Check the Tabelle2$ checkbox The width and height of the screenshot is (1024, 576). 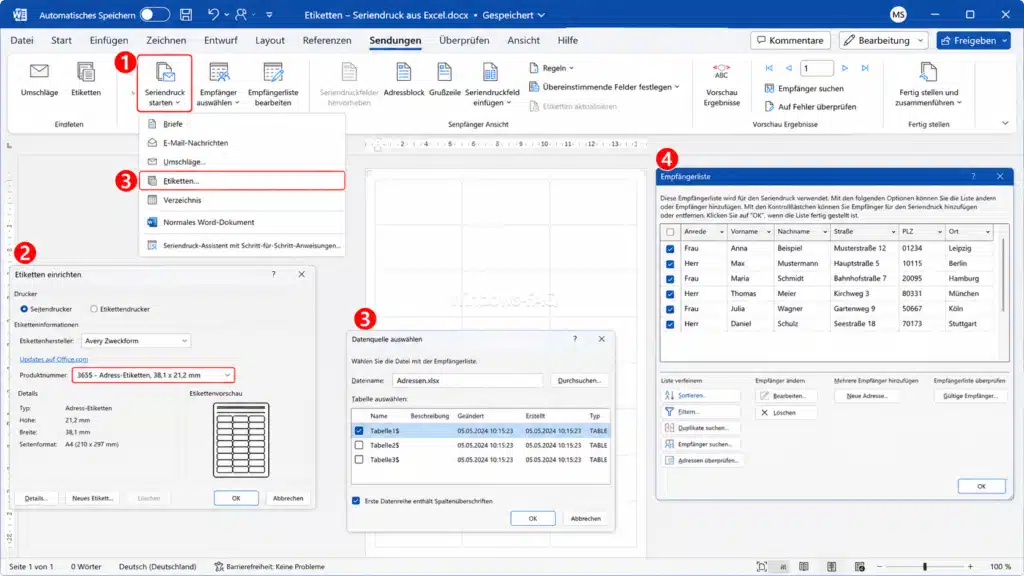point(359,445)
